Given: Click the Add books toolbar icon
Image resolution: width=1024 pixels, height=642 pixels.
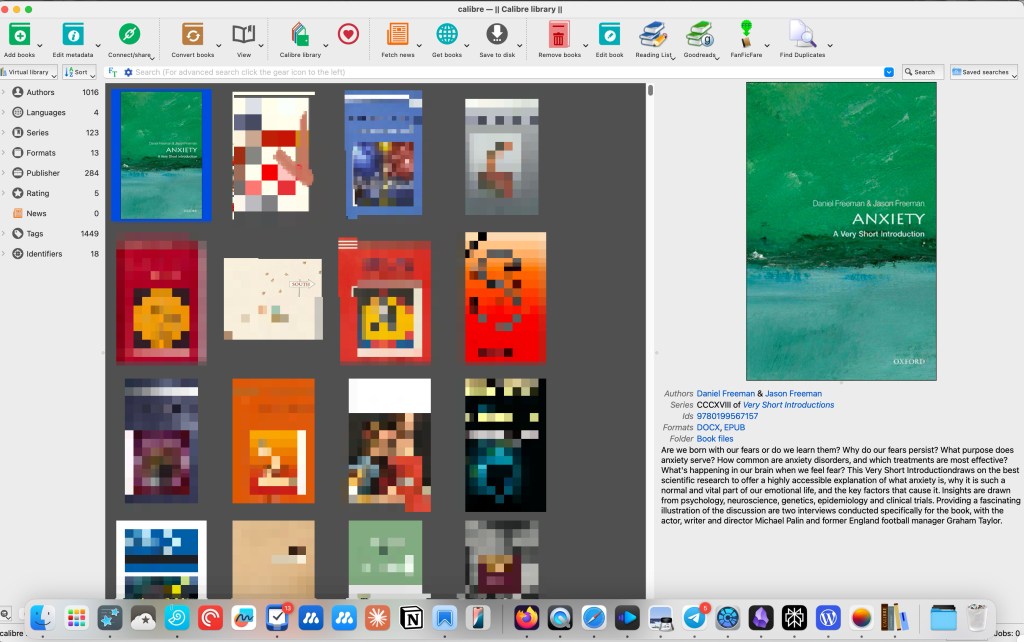Looking at the screenshot, I should tap(19, 35).
